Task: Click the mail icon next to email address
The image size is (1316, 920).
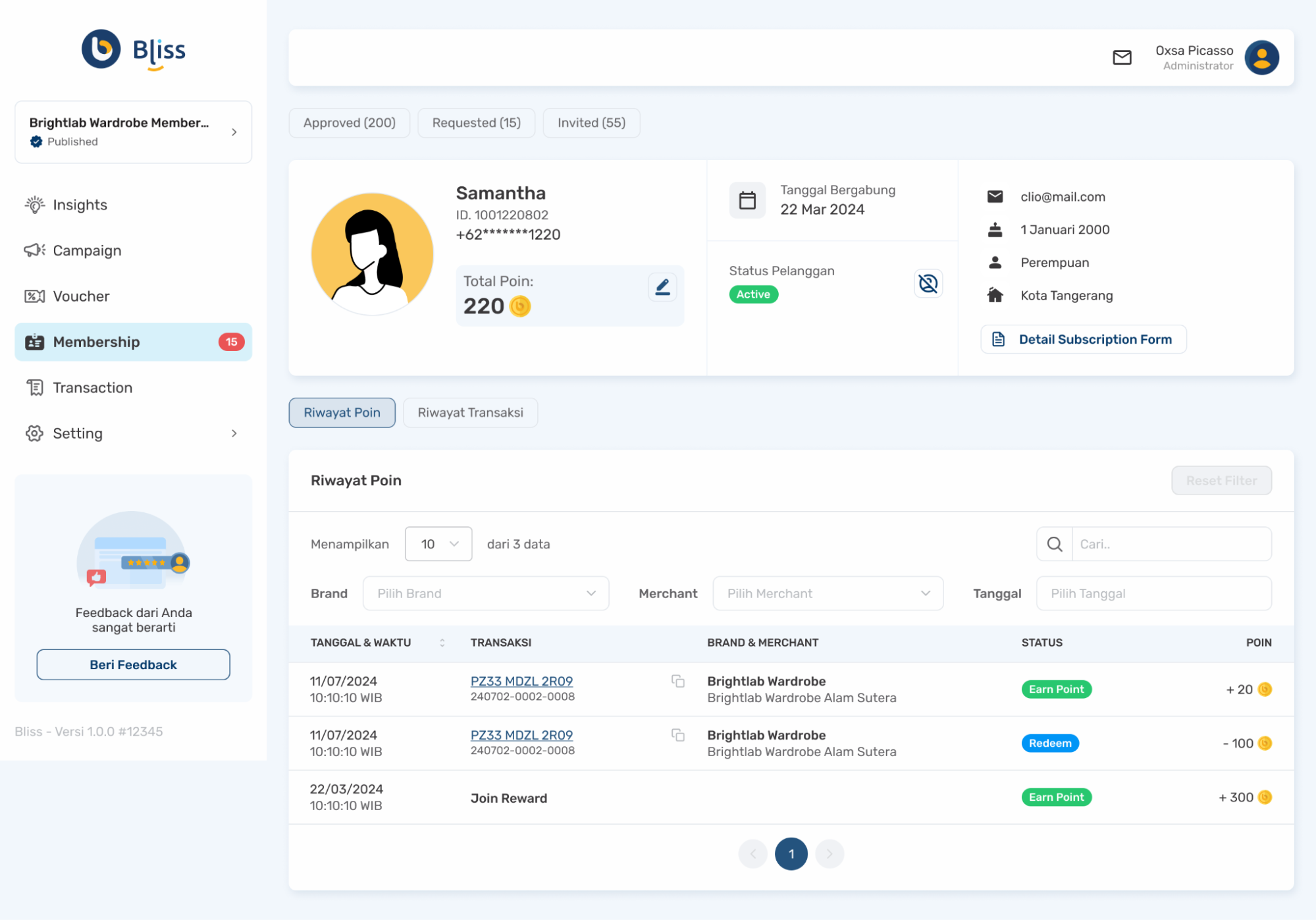Action: pos(995,197)
